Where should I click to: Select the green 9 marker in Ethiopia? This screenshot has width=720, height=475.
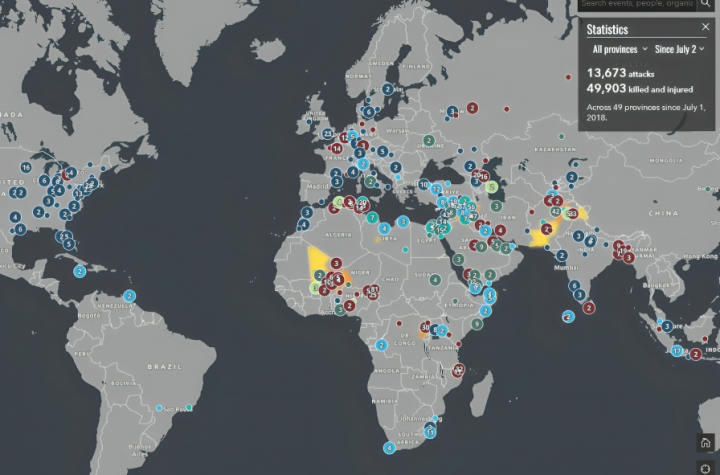(478, 323)
